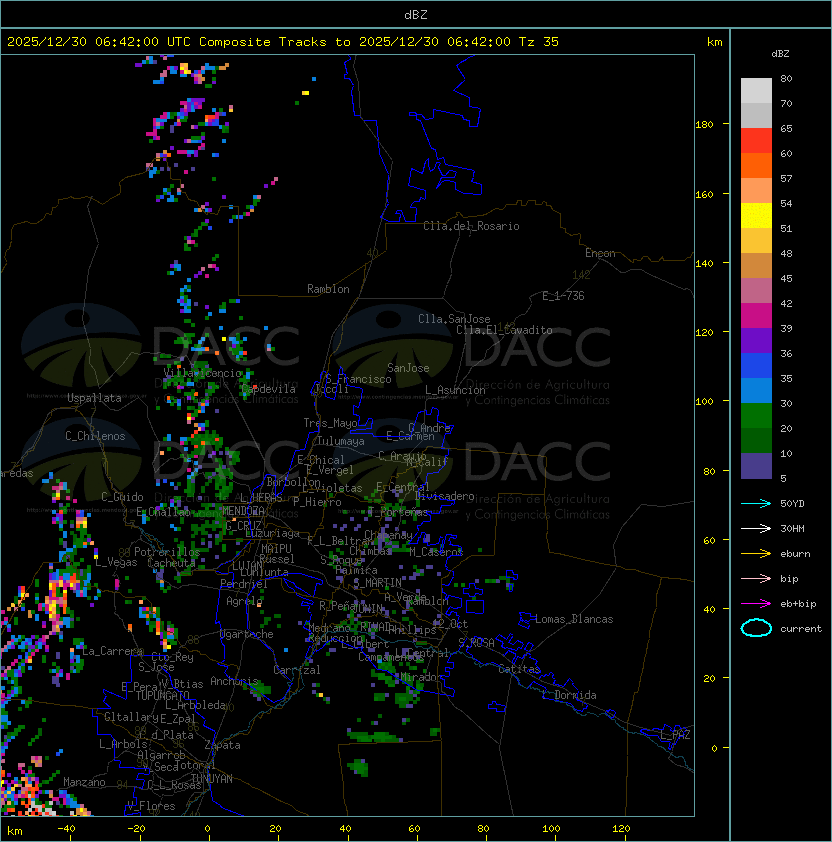Click the 'Uspallata' map label
This screenshot has width=832, height=842.
tap(94, 398)
